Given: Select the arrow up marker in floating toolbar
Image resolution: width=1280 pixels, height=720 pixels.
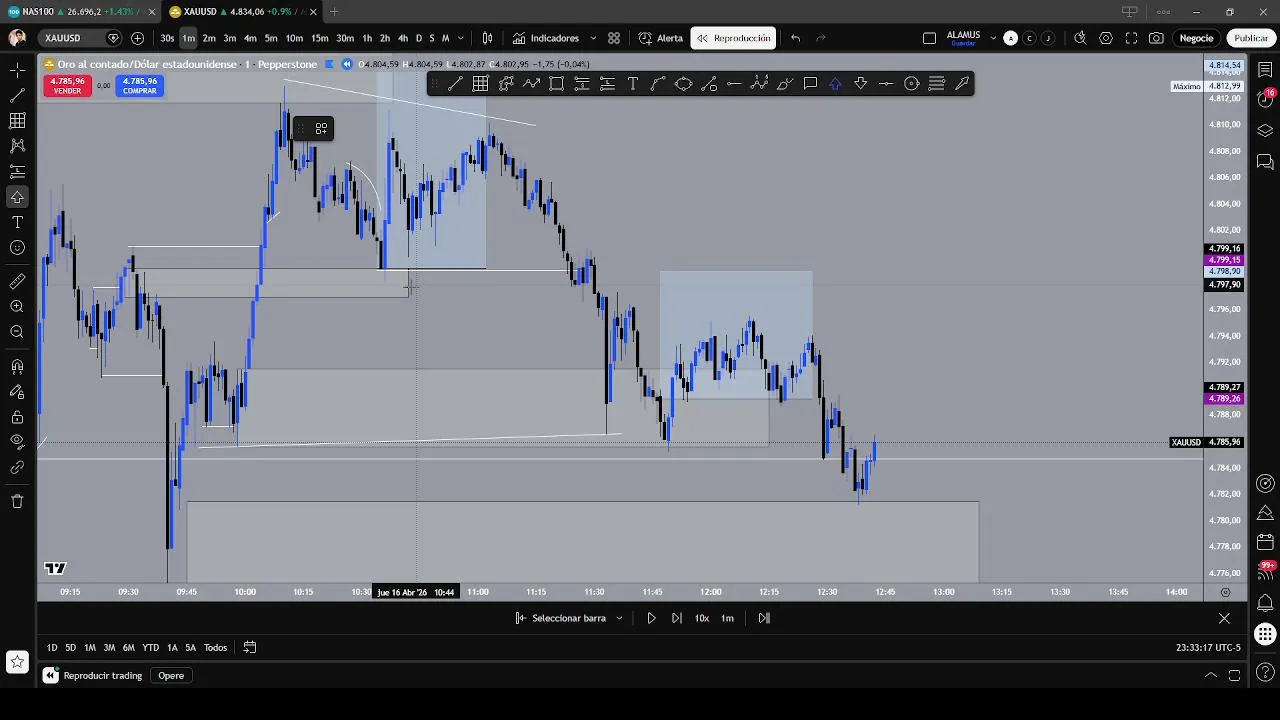Looking at the screenshot, I should point(835,84).
